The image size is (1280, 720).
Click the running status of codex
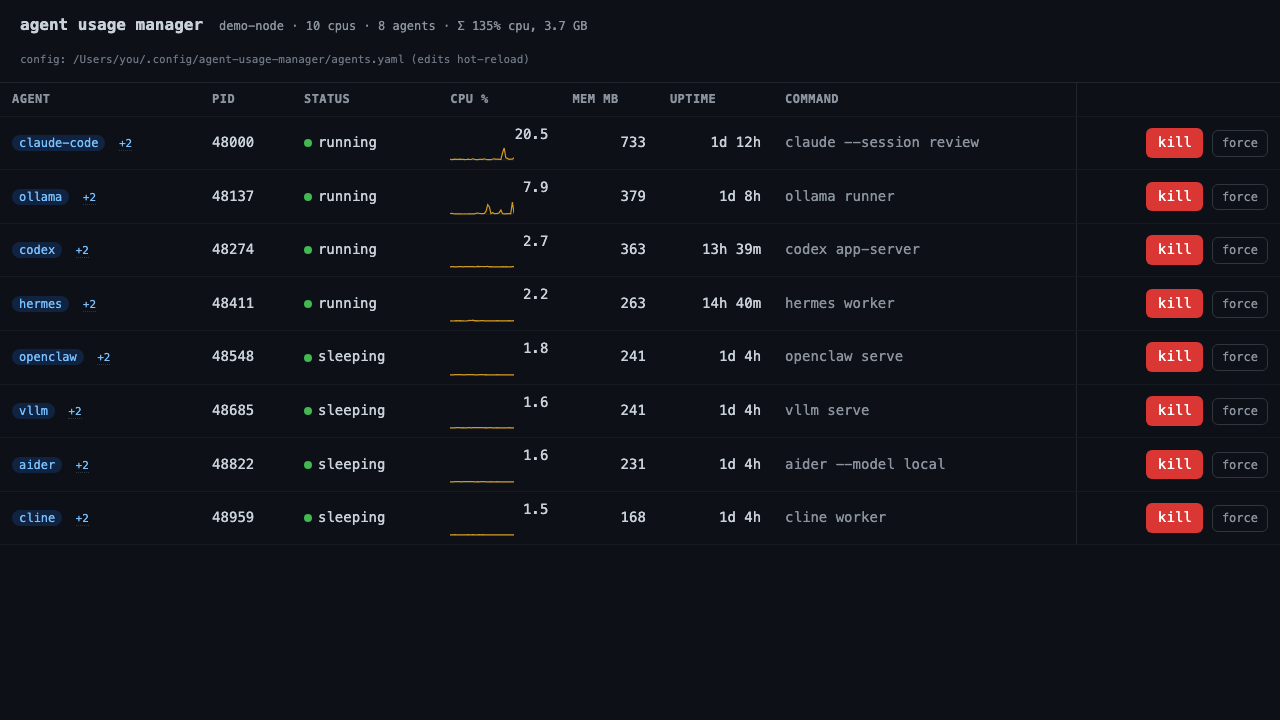pos(341,250)
